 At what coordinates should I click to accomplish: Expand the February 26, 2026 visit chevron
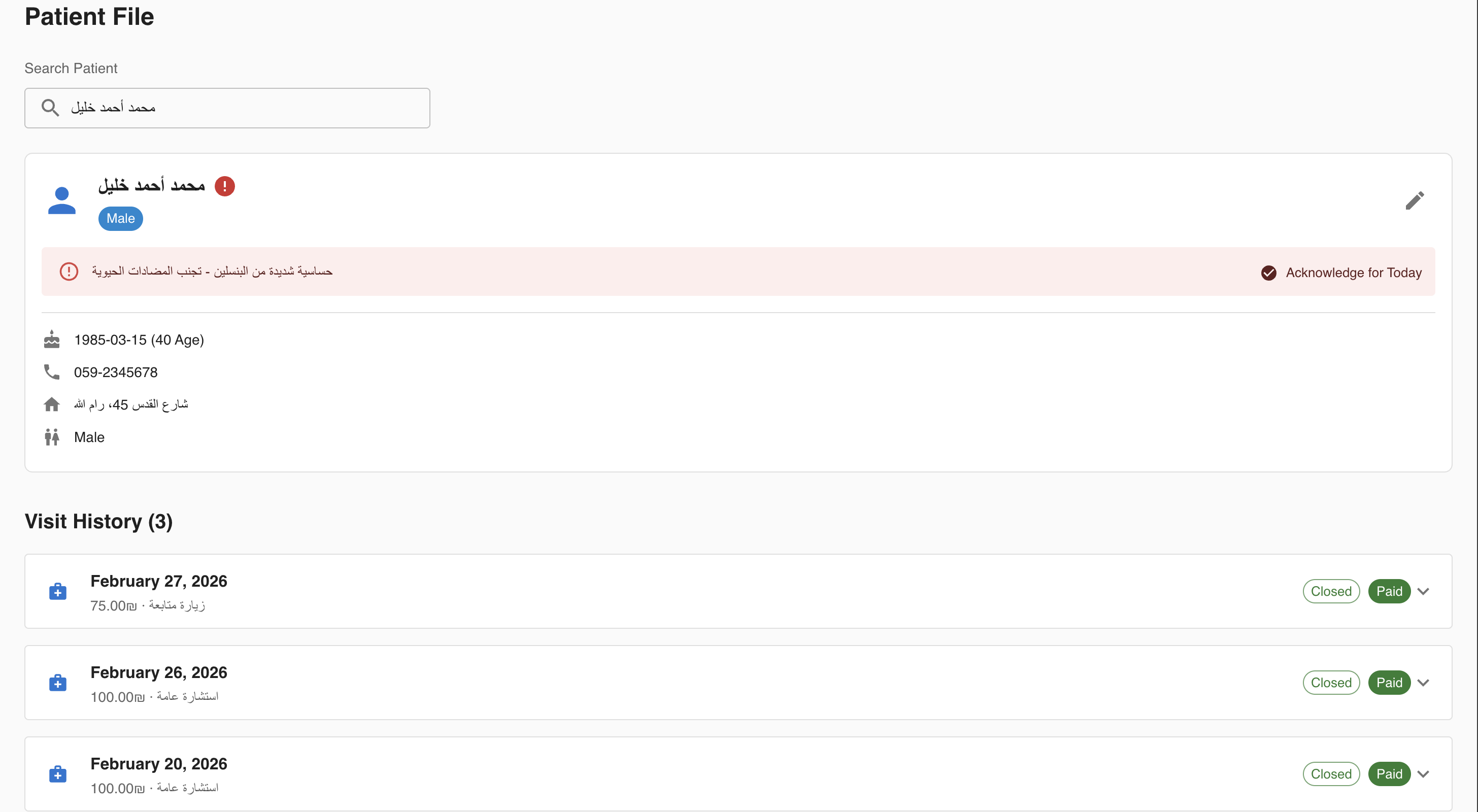[x=1423, y=682]
